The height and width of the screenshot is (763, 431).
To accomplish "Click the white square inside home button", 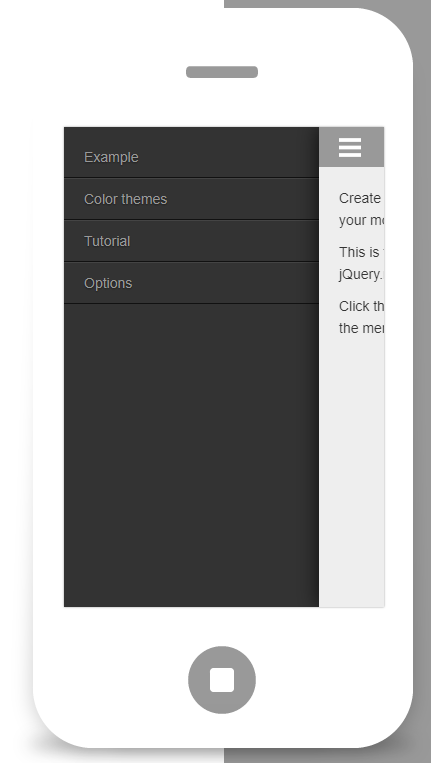I will [x=222, y=680].
